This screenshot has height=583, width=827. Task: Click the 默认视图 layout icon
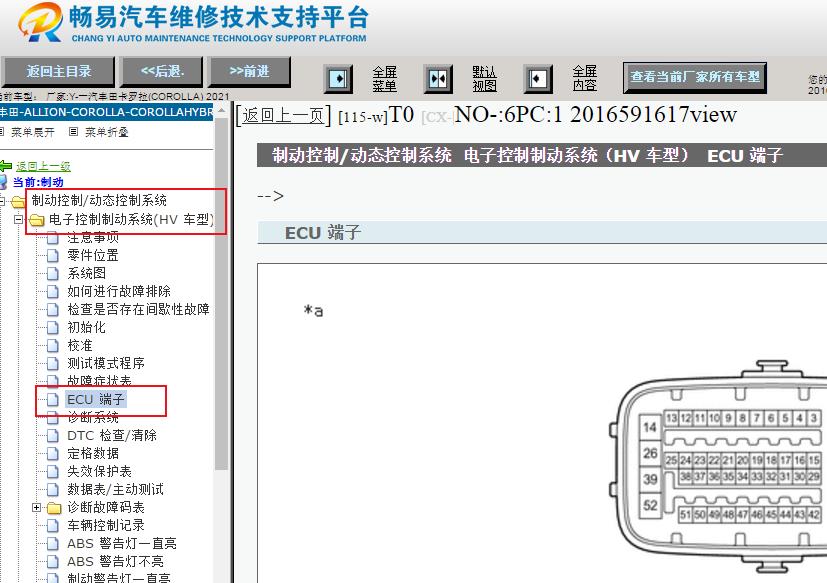tap(438, 79)
